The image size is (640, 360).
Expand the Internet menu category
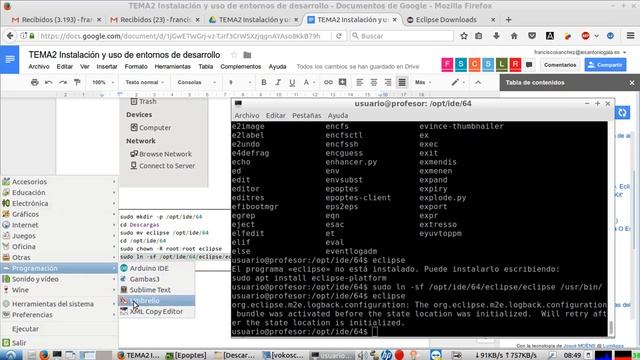pos(59,225)
